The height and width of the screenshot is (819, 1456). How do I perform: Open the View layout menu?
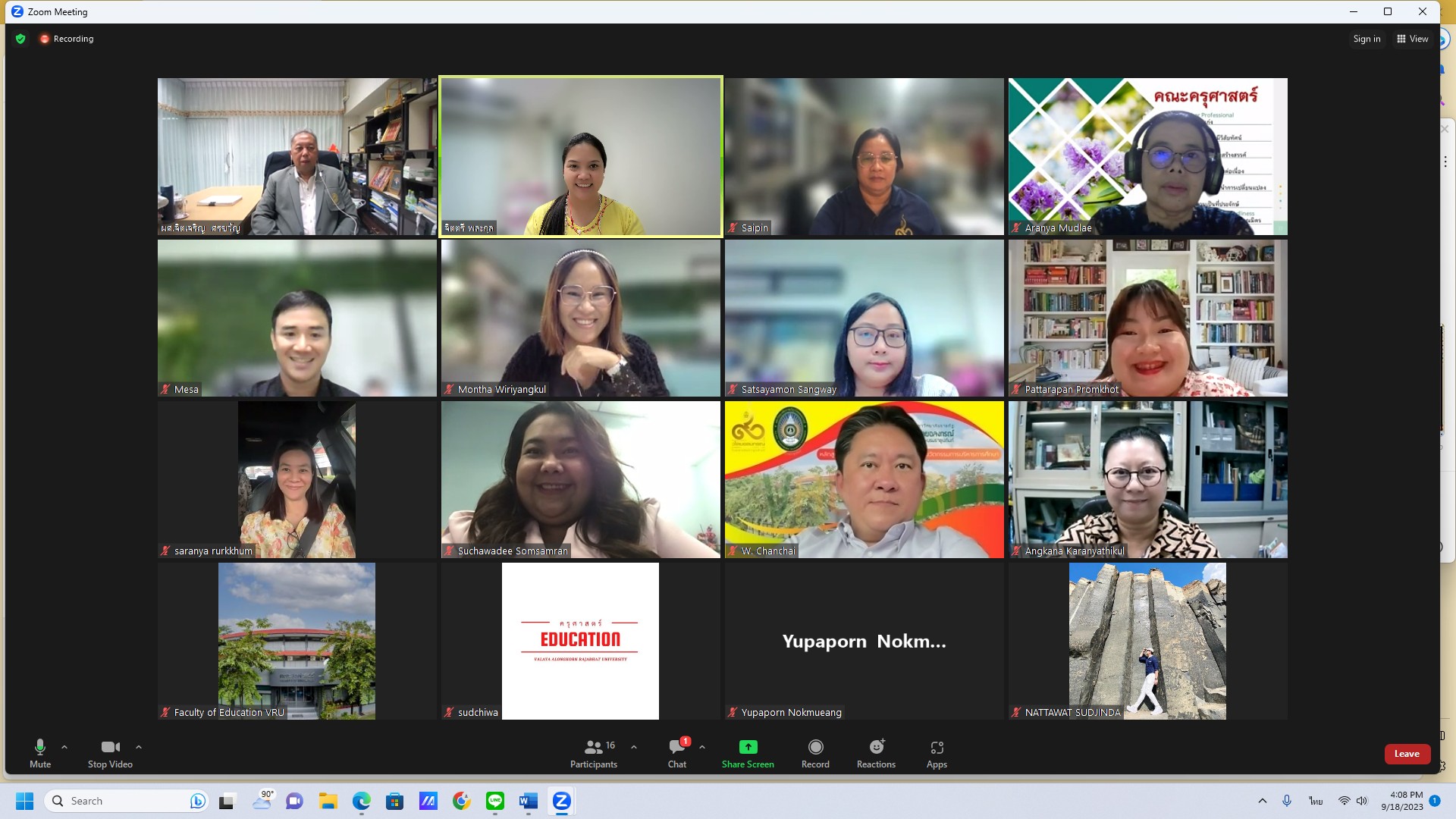pyautogui.click(x=1412, y=39)
